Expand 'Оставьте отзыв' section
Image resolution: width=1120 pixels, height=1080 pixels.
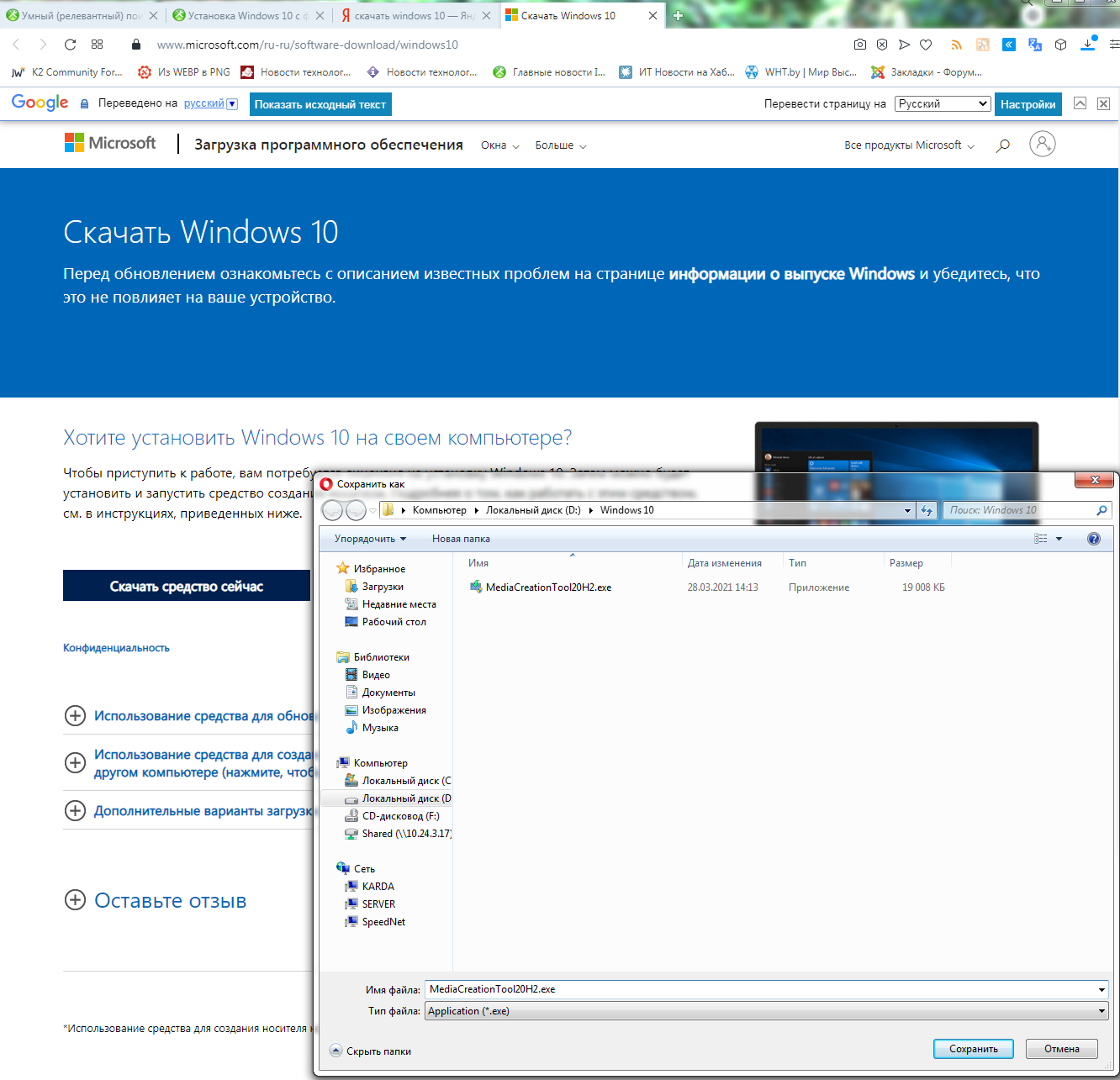pos(156,900)
